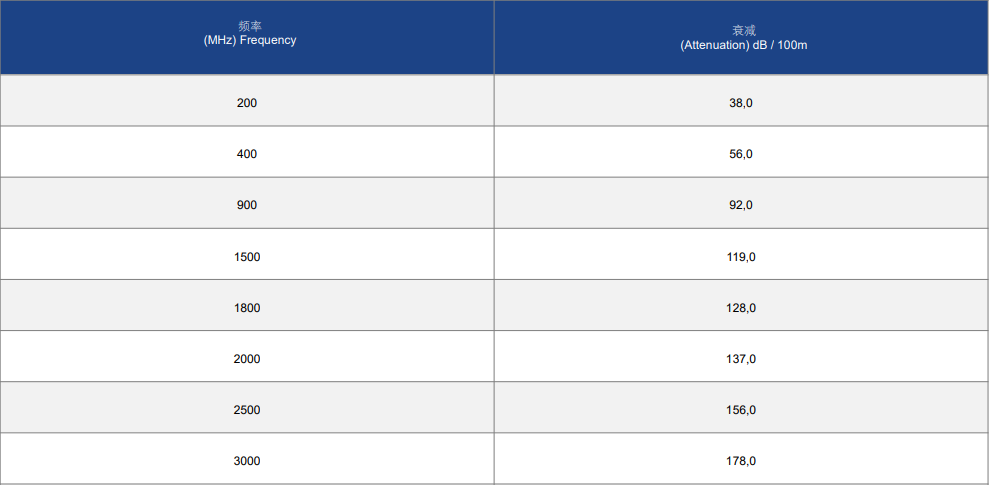Select the 400 MHz frequency cell
989x485 pixels.
tap(247, 152)
